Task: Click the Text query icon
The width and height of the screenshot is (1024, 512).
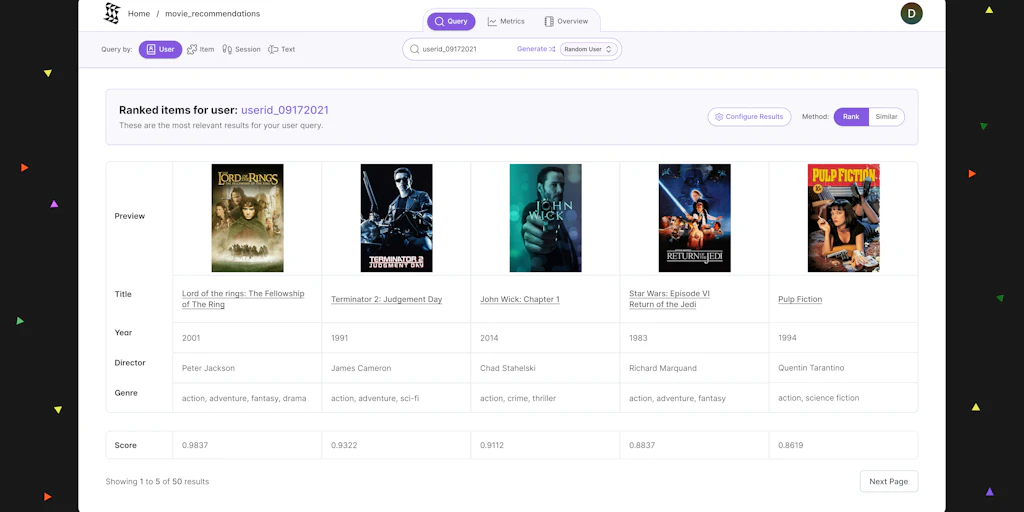Action: point(273,49)
